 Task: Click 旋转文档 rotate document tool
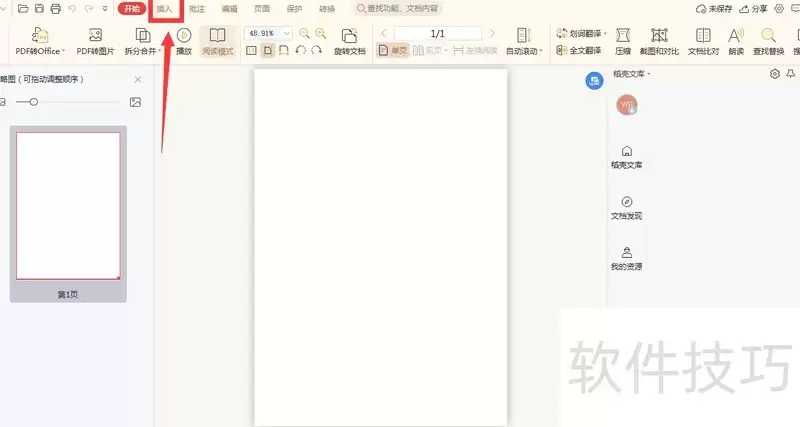[349, 41]
